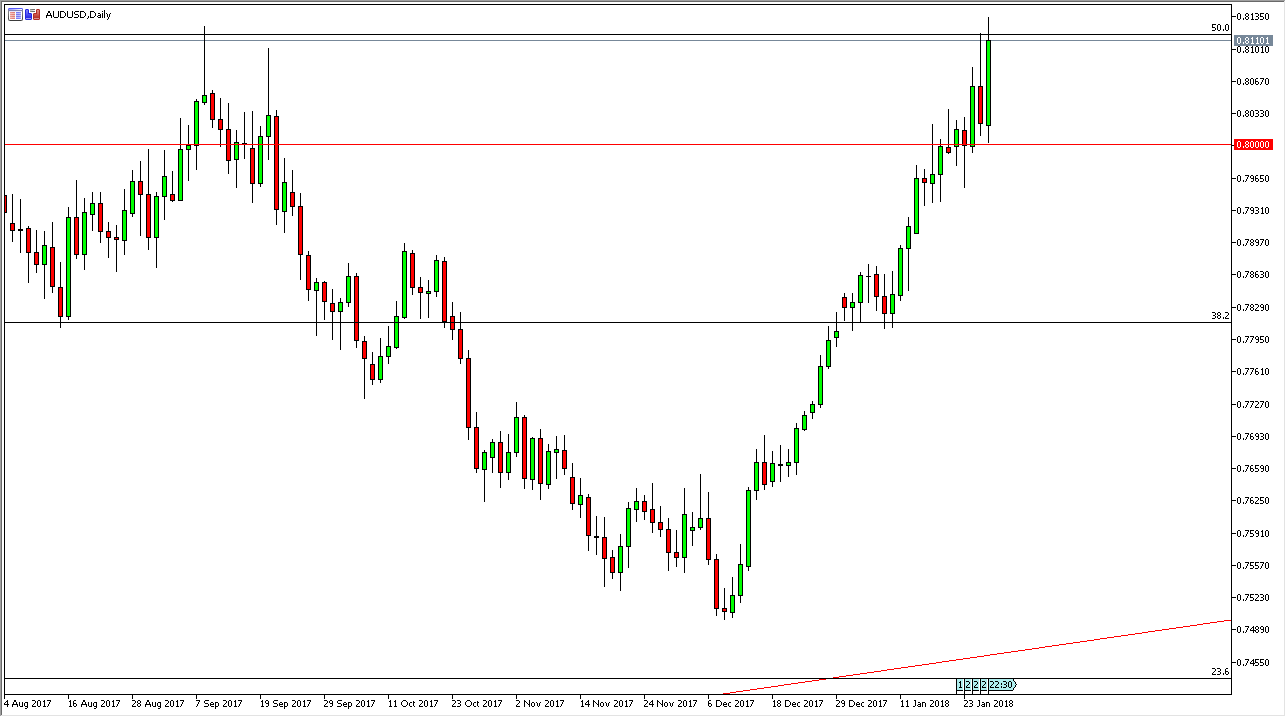Click the chart properties icon beside AUDUSD,Daily
The width and height of the screenshot is (1286, 717).
[13, 14]
